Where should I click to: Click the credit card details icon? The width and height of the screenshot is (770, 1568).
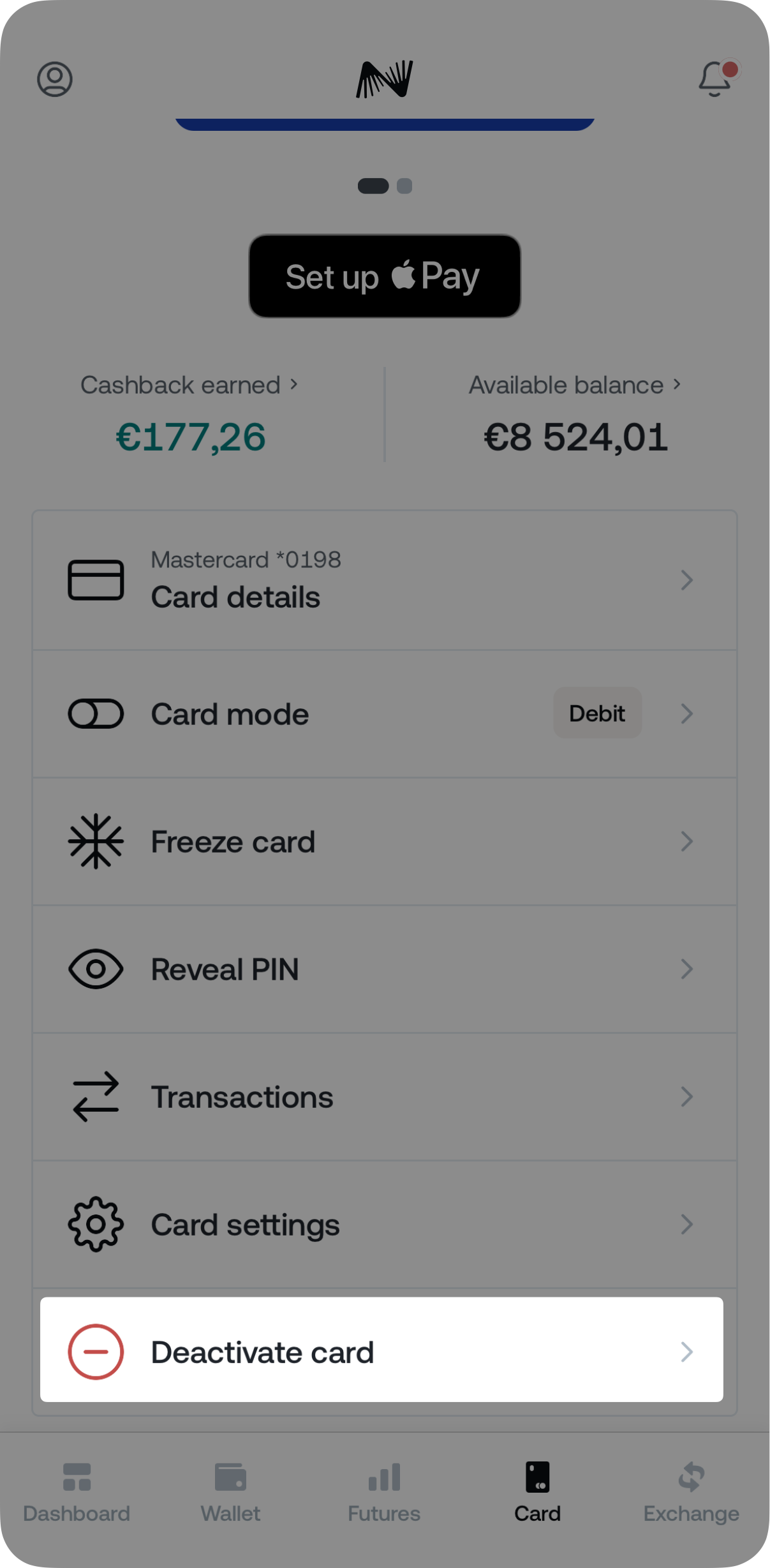[x=96, y=579]
